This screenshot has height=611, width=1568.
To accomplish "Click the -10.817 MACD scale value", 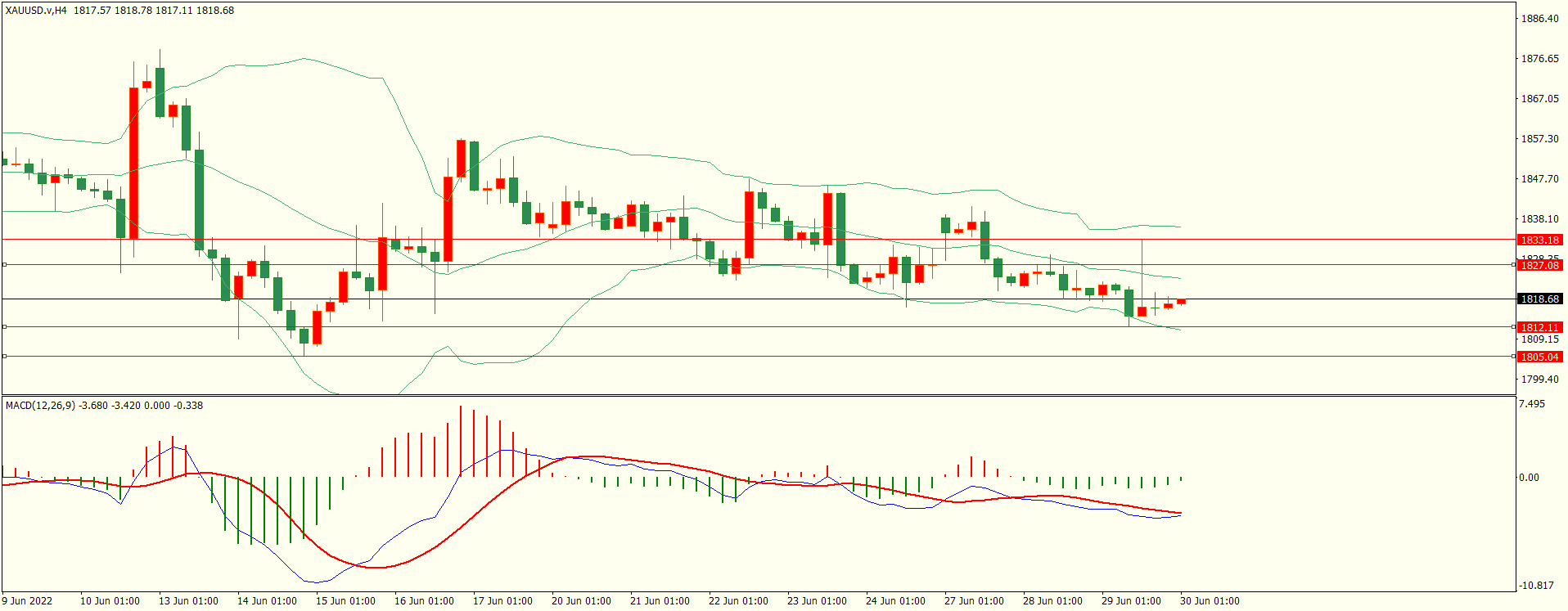I will pos(1536,586).
